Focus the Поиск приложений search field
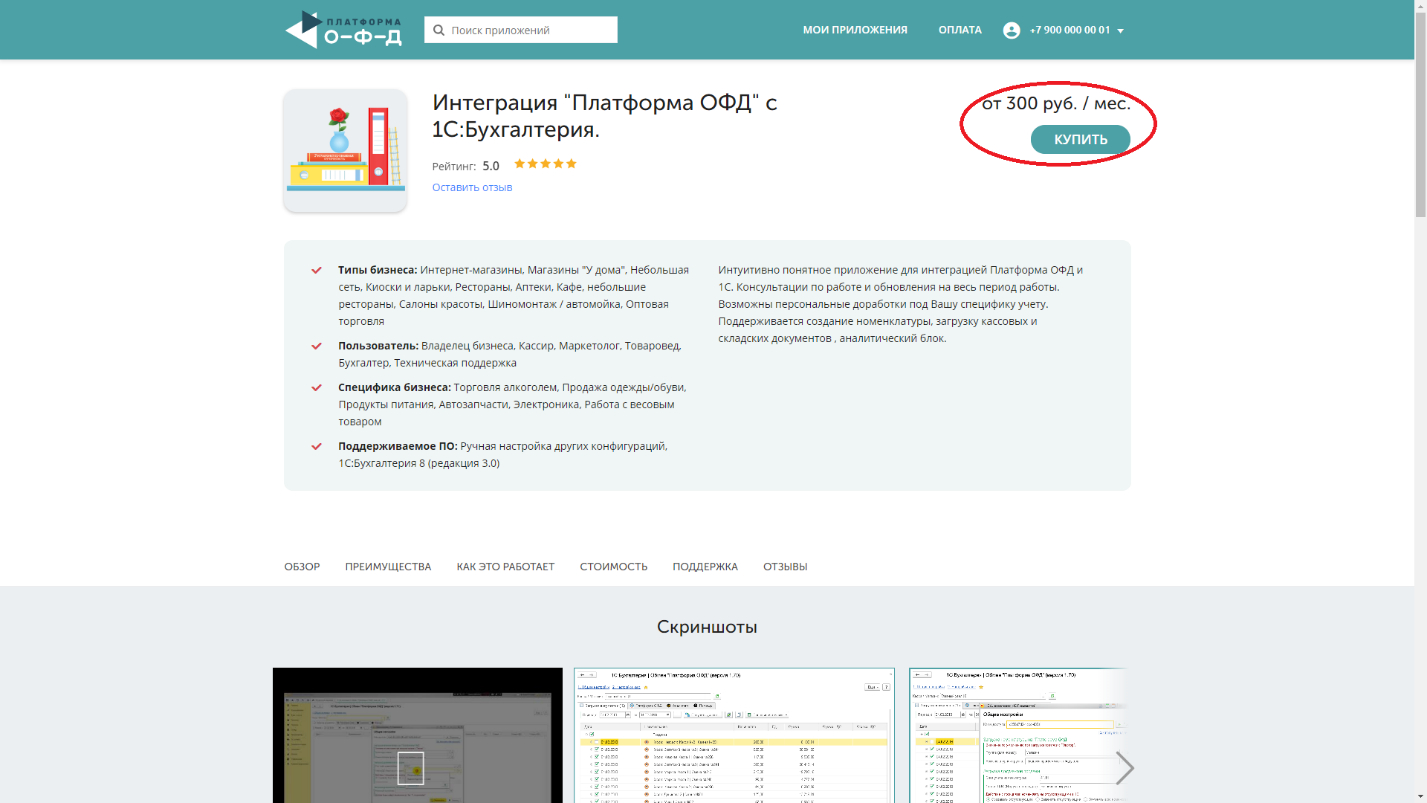Viewport: 1427px width, 803px height. point(521,30)
